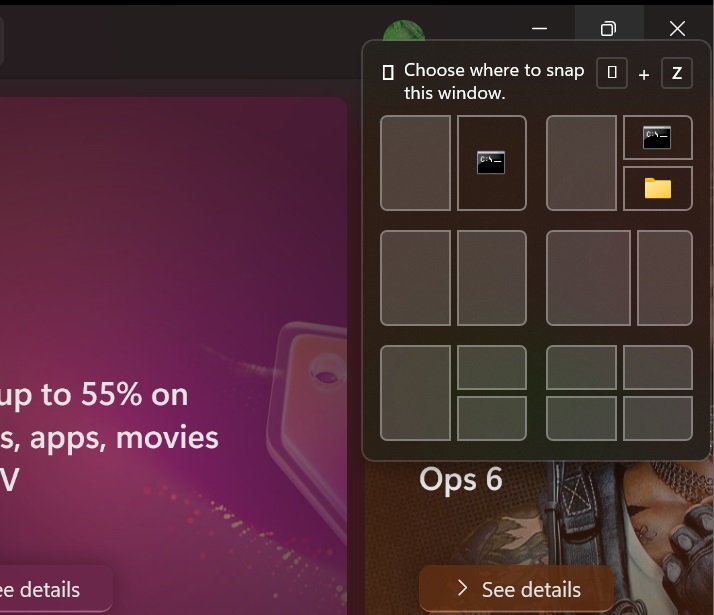Snap window to left zone of three-zone layout

[581, 163]
